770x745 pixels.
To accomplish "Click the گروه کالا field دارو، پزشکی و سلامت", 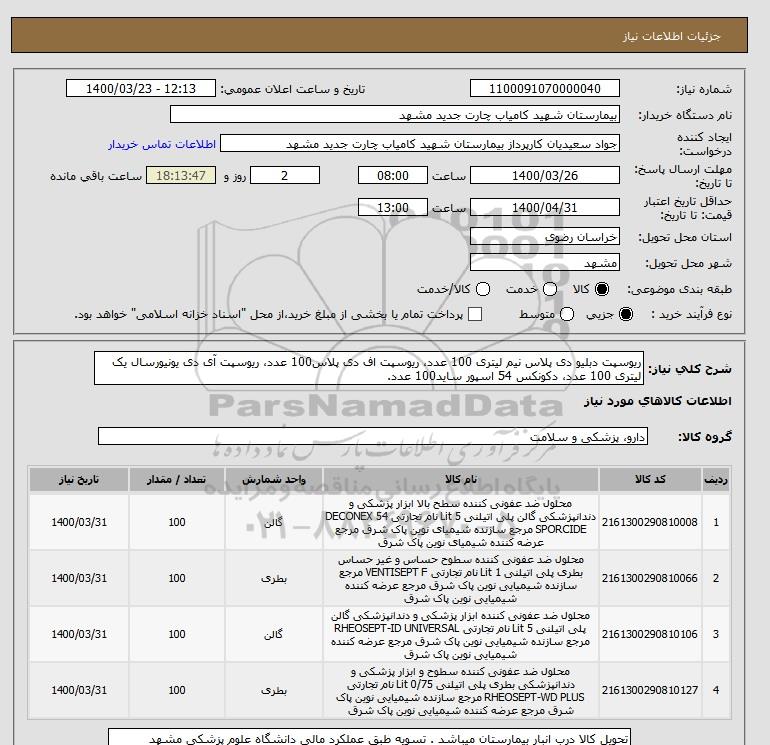I will [373, 437].
